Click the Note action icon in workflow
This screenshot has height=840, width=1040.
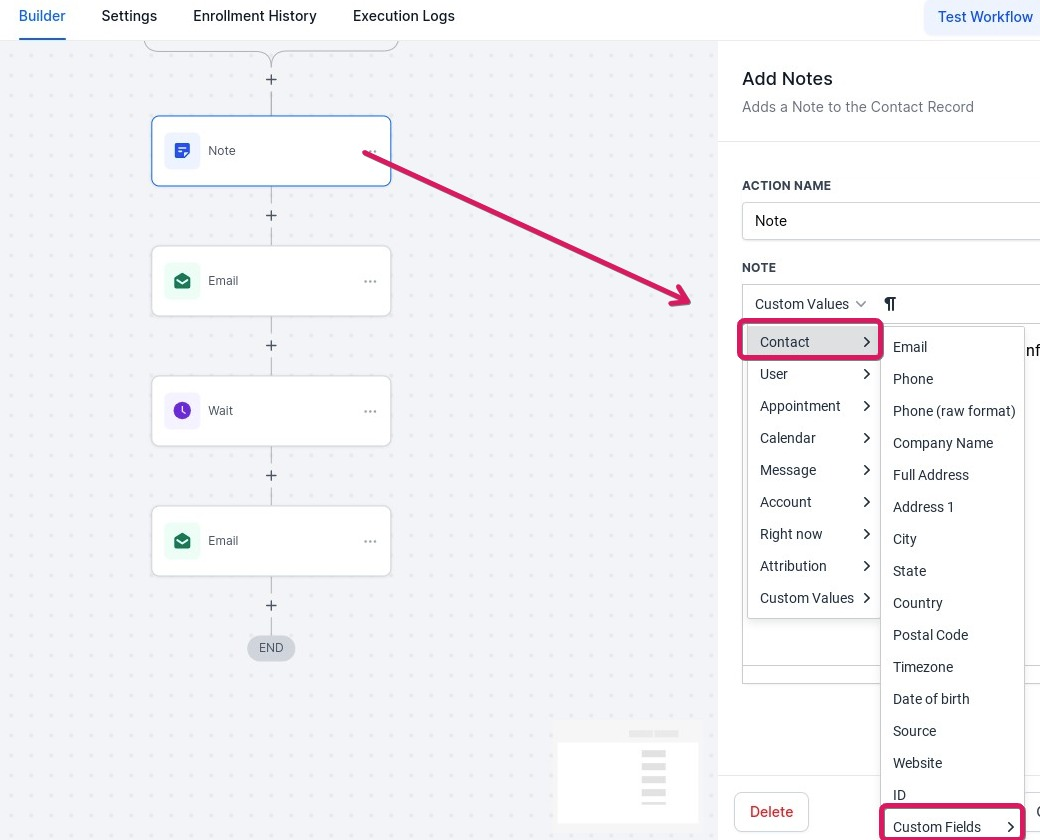tap(182, 151)
